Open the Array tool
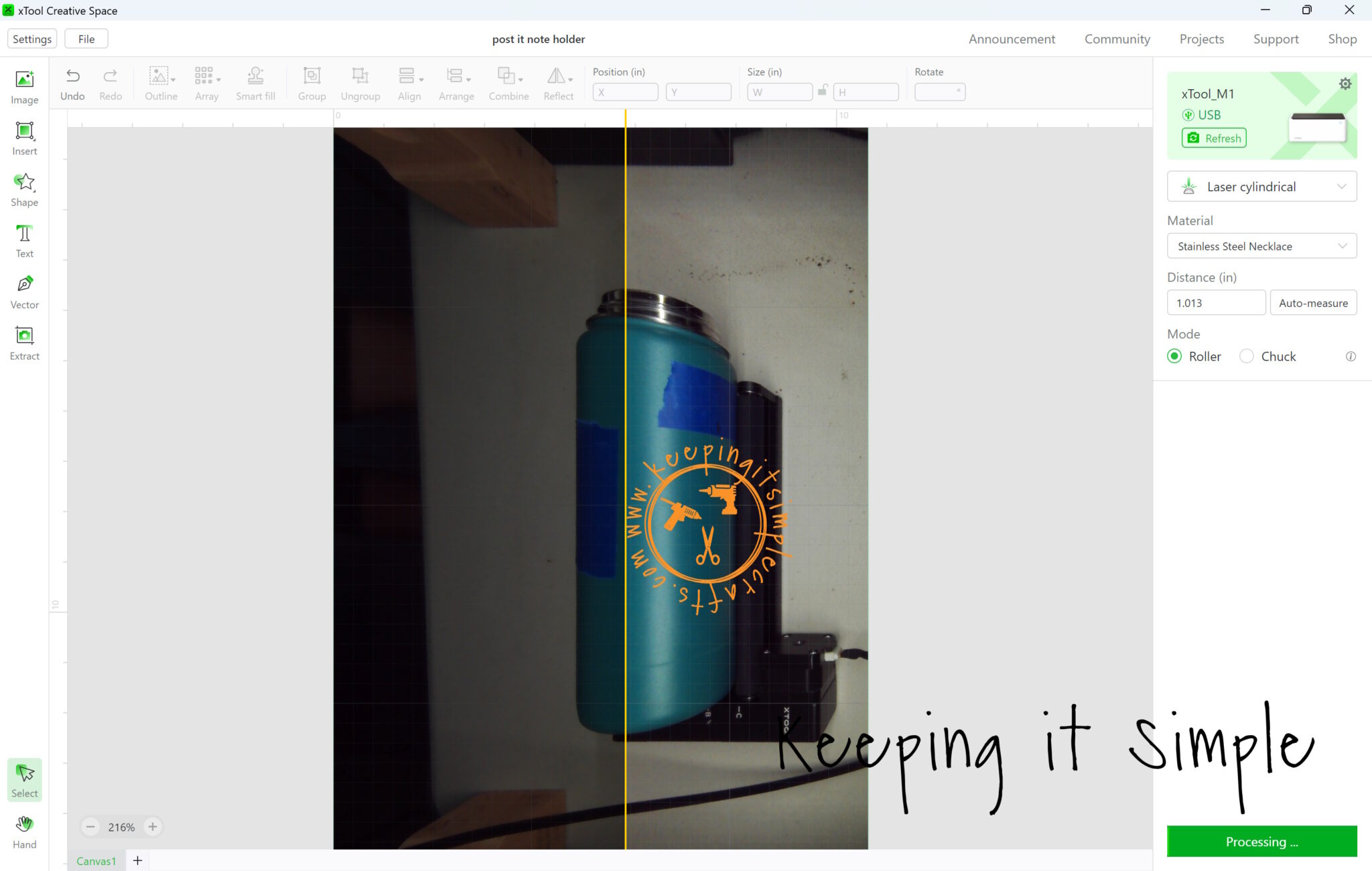This screenshot has width=1372, height=871. (207, 84)
